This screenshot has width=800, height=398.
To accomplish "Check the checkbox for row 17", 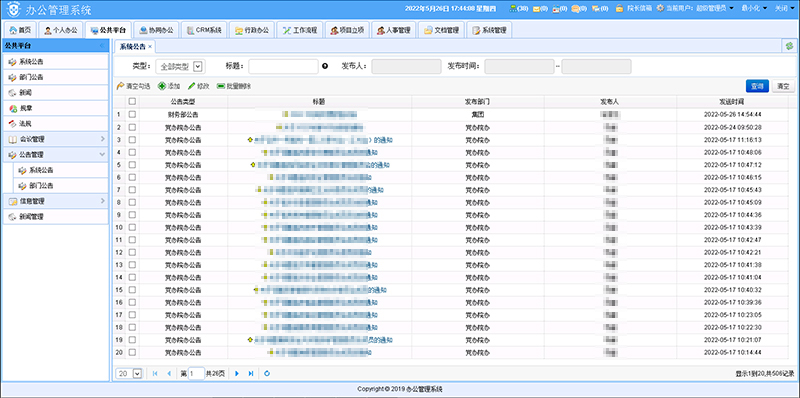I will (x=132, y=314).
